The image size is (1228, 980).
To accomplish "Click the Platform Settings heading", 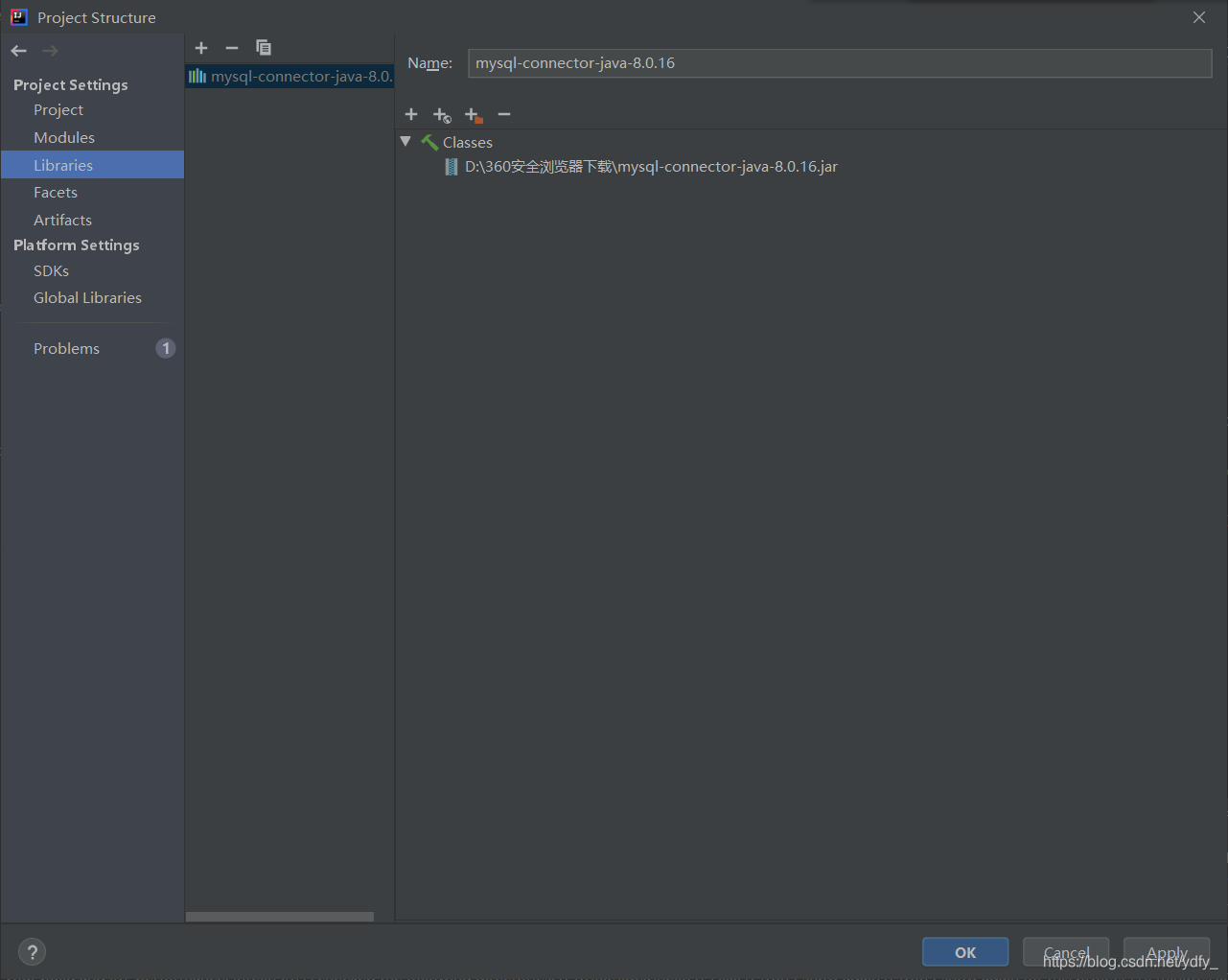I will click(x=77, y=245).
